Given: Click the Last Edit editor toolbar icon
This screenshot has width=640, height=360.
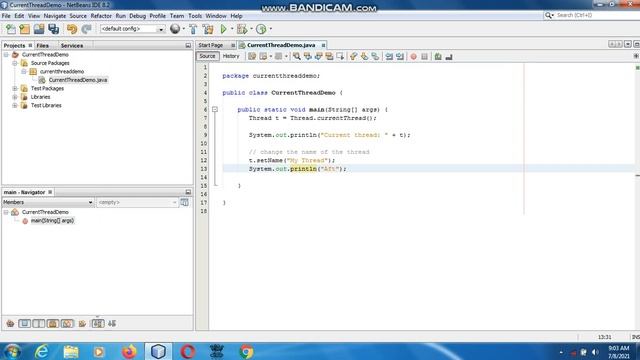Looking at the screenshot, I should (x=252, y=56).
